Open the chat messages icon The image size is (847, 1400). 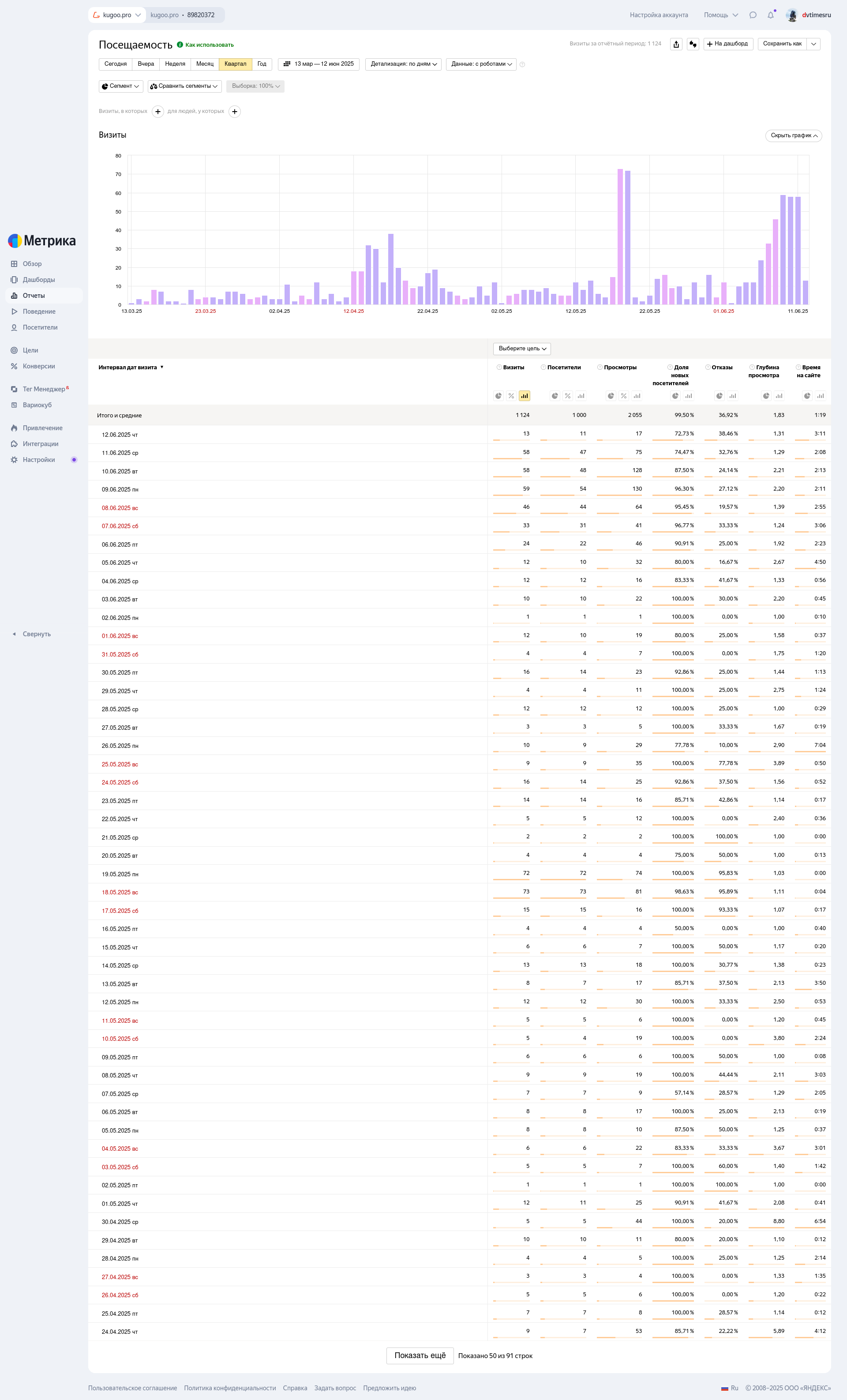753,15
